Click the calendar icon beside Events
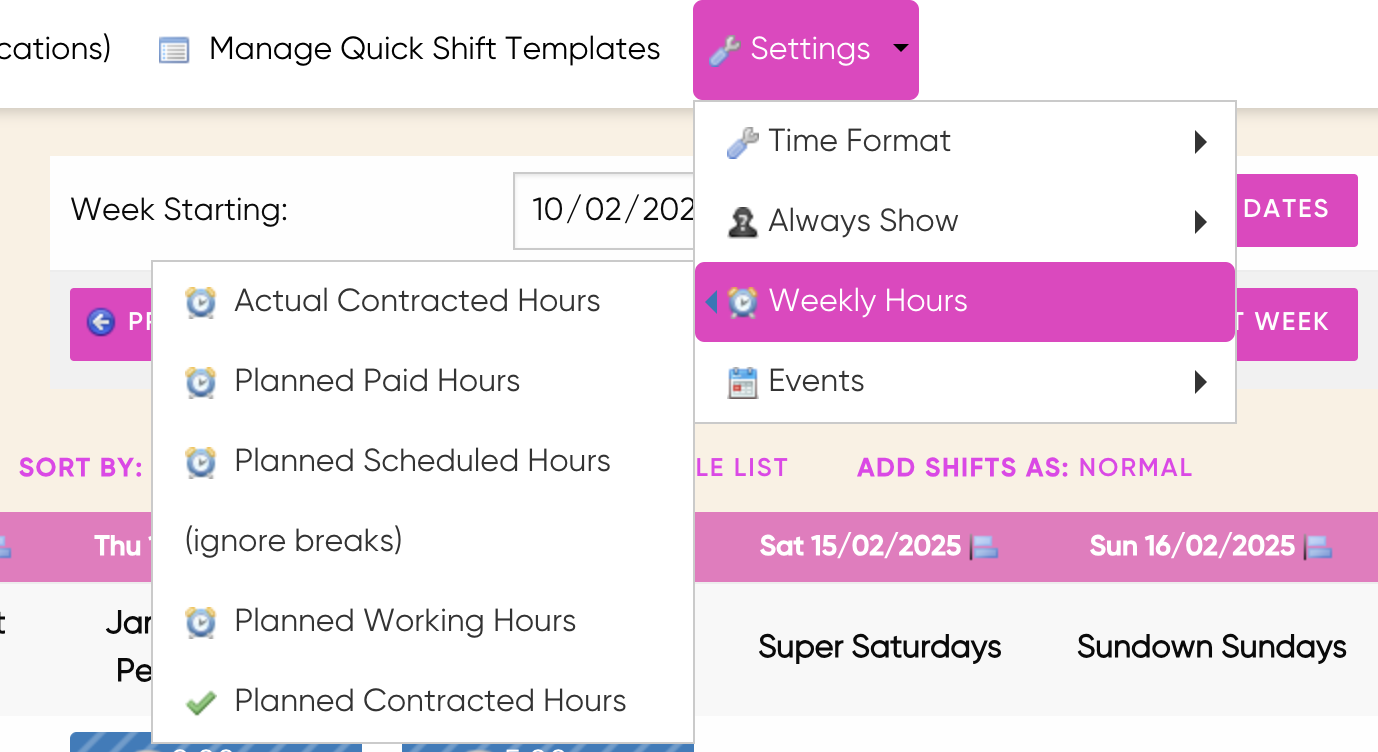 tap(742, 382)
